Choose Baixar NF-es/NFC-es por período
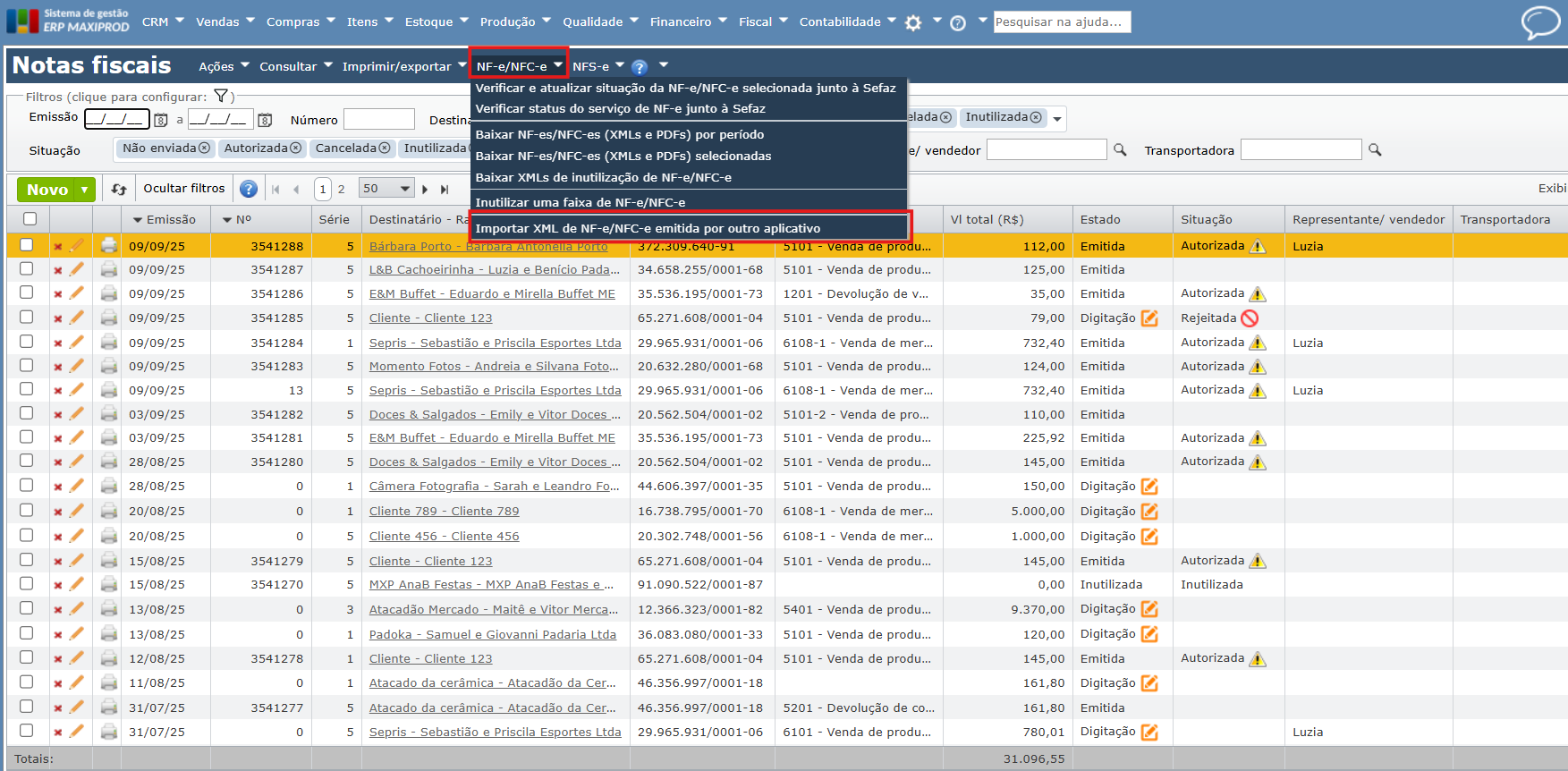Viewport: 1568px width, 771px height. (x=620, y=134)
